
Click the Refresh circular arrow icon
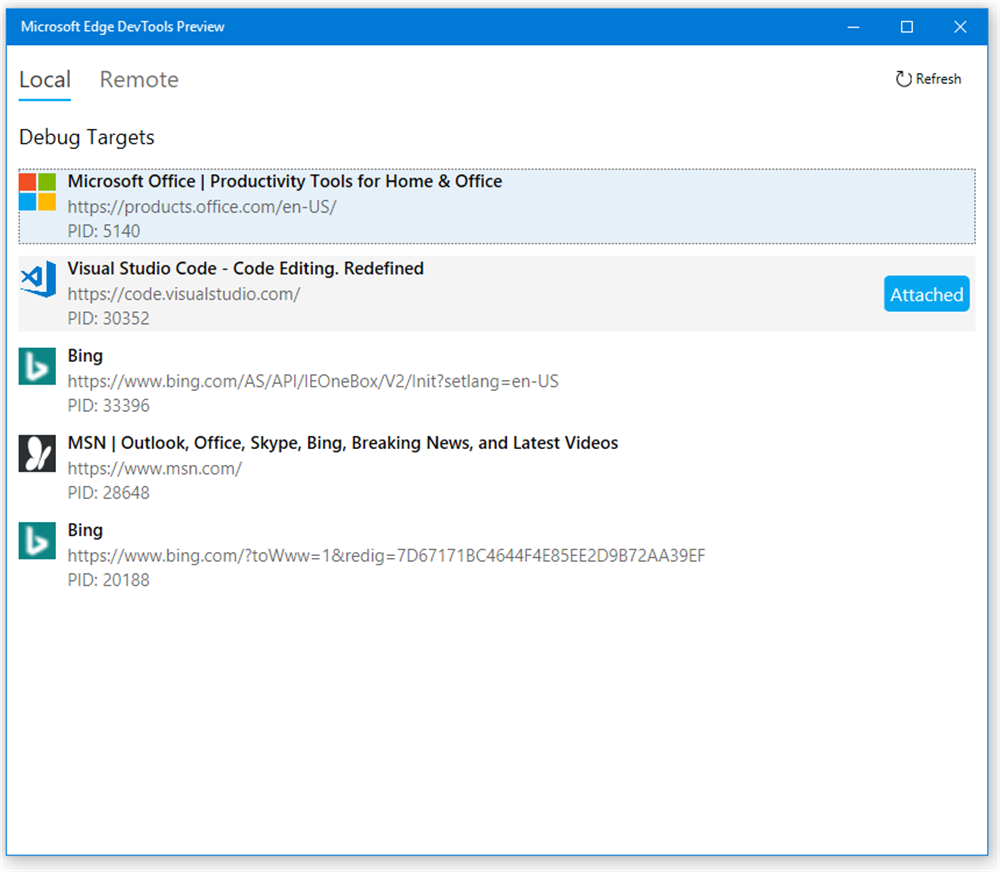[x=903, y=79]
